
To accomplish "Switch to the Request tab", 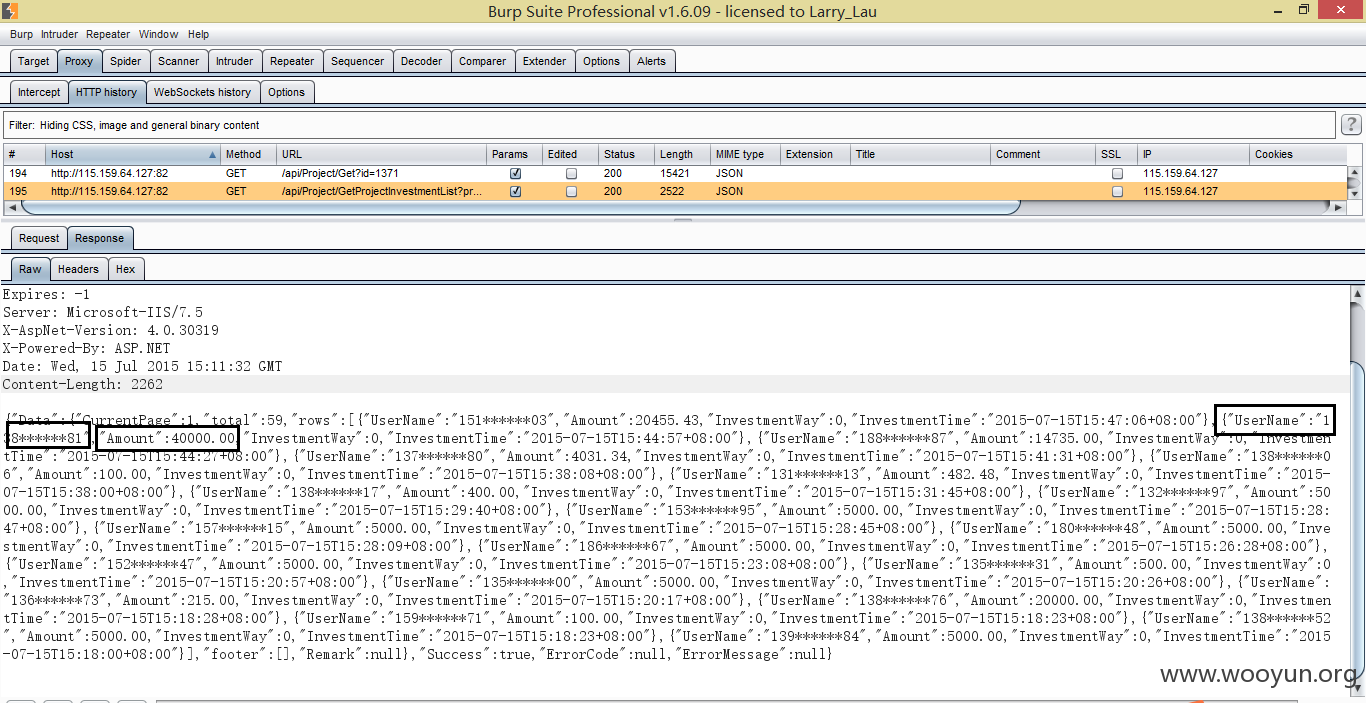I will 39,238.
